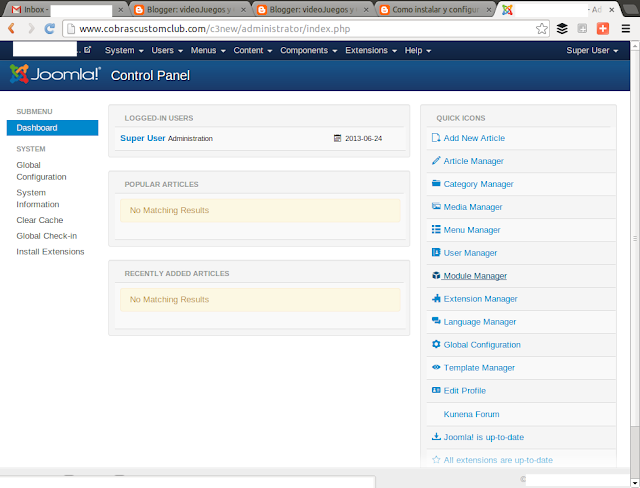Open Global Check-in sidebar link
Viewport: 640px width, 488px height.
point(47,236)
